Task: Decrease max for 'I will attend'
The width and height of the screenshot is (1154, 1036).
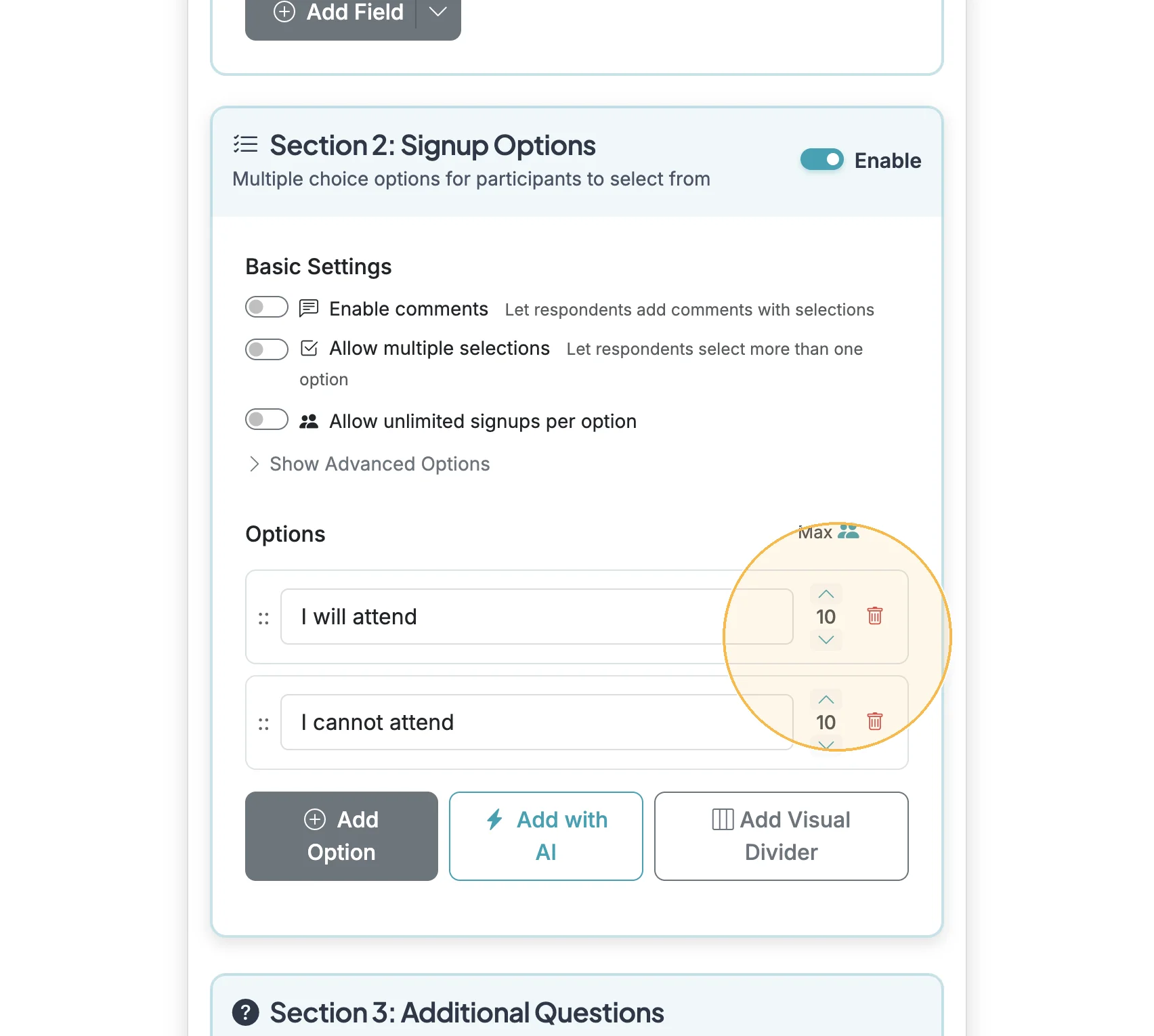Action: coord(826,640)
